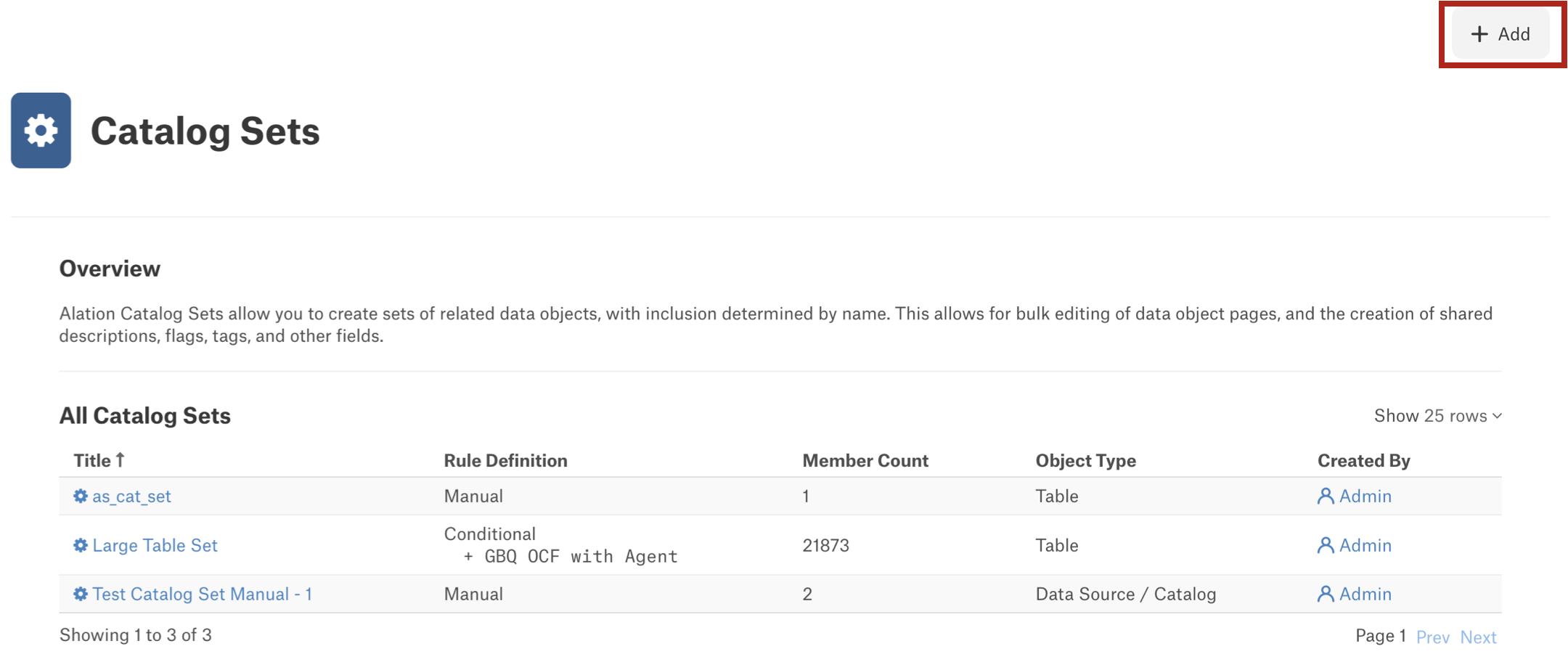Click the gear icon beside as_cat_set
Viewport: 1568px width, 662px height.
tap(81, 496)
